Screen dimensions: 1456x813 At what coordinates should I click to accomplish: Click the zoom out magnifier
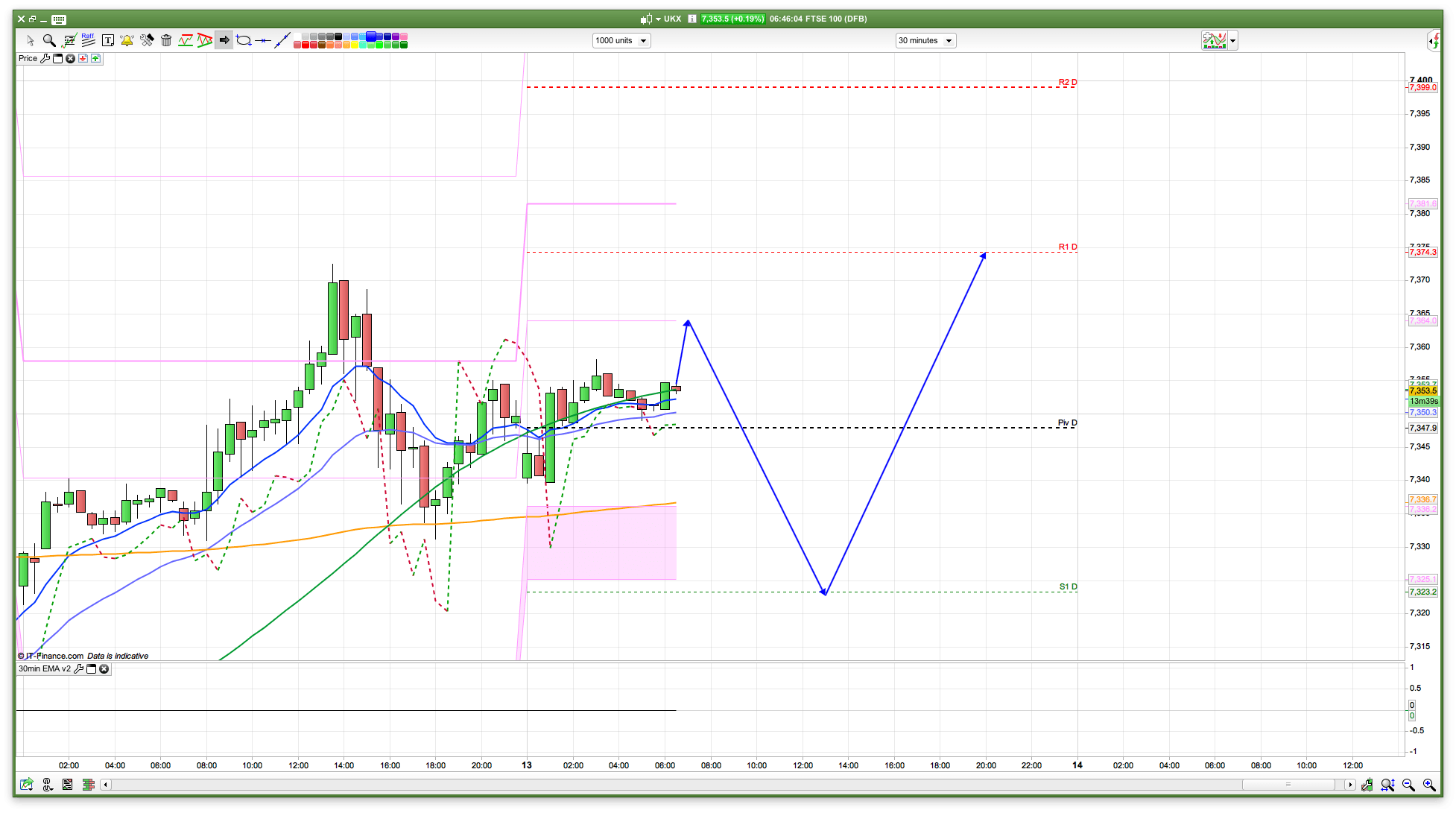1408,785
